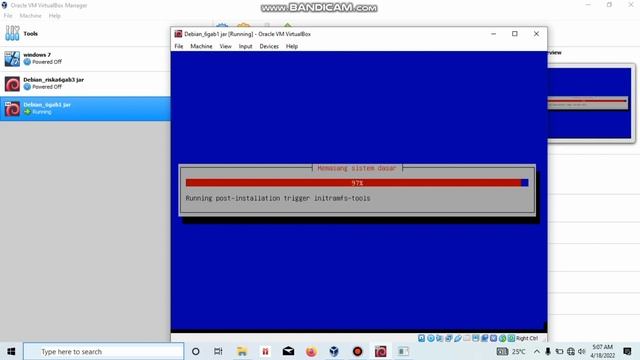640x360 pixels.
Task: Click the mouse integration indicator in status bar
Action: click(502, 338)
